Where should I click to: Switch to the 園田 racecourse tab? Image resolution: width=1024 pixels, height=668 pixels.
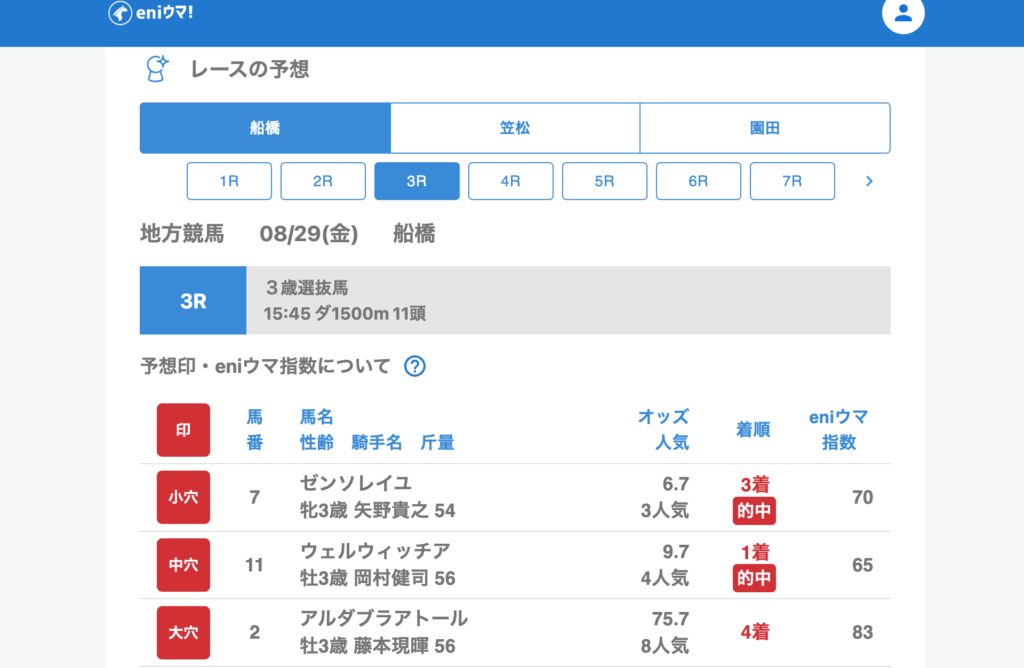pyautogui.click(x=765, y=128)
